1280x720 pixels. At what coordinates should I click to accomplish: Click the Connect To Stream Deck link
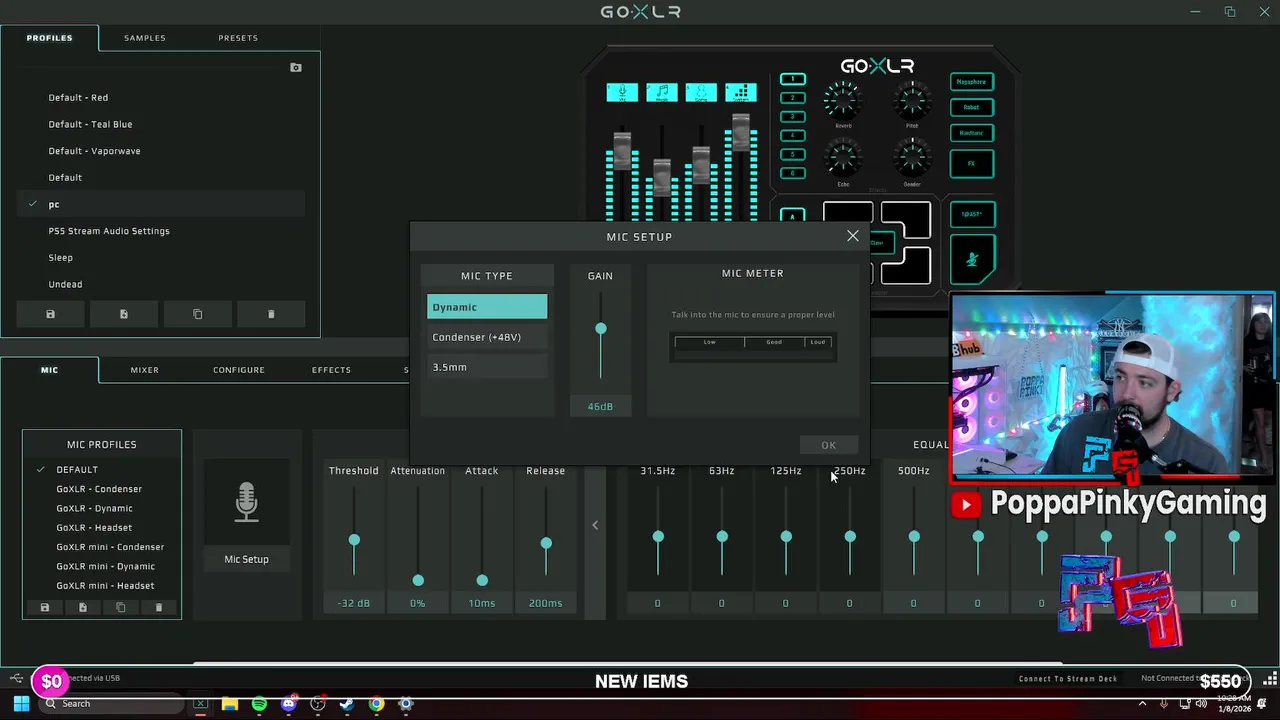click(1068, 679)
